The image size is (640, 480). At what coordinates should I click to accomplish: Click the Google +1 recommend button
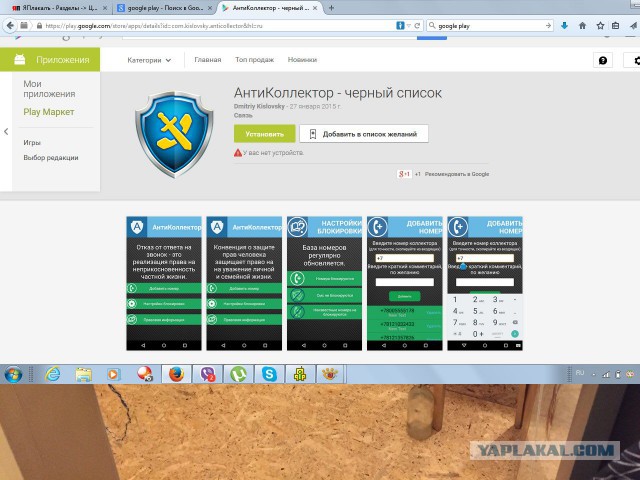[x=404, y=174]
